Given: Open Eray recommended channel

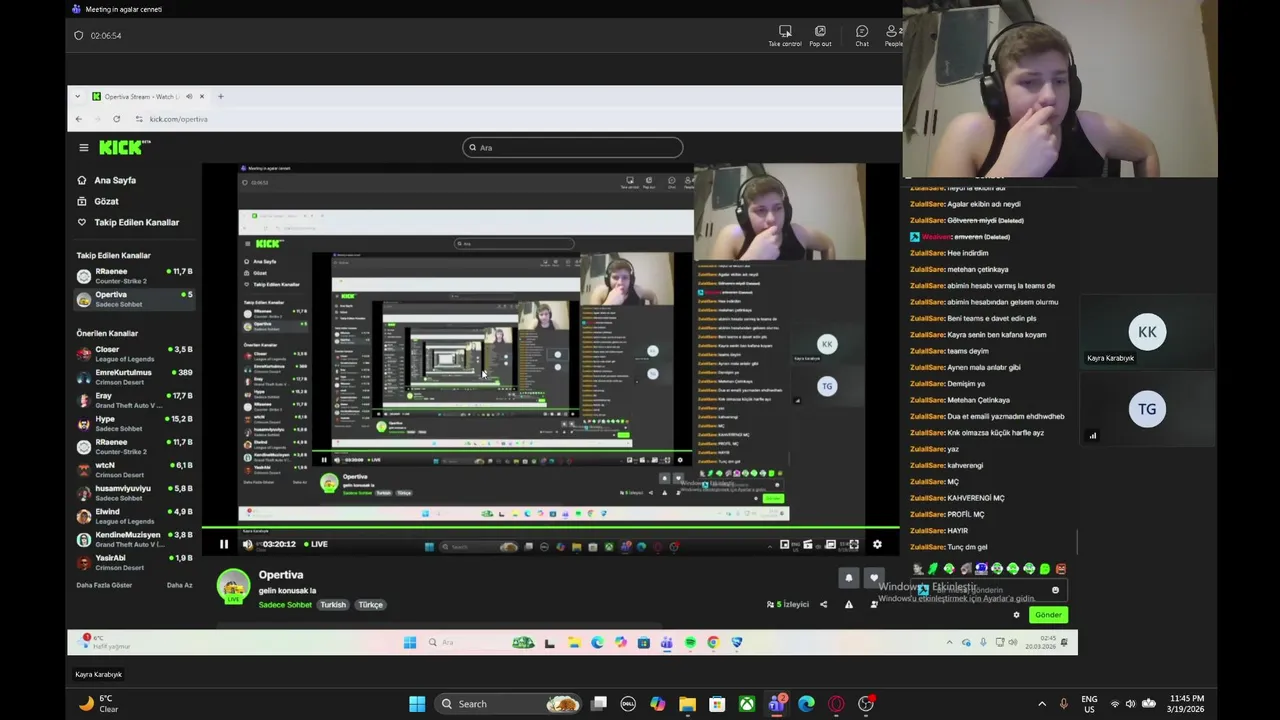Looking at the screenshot, I should coord(134,400).
